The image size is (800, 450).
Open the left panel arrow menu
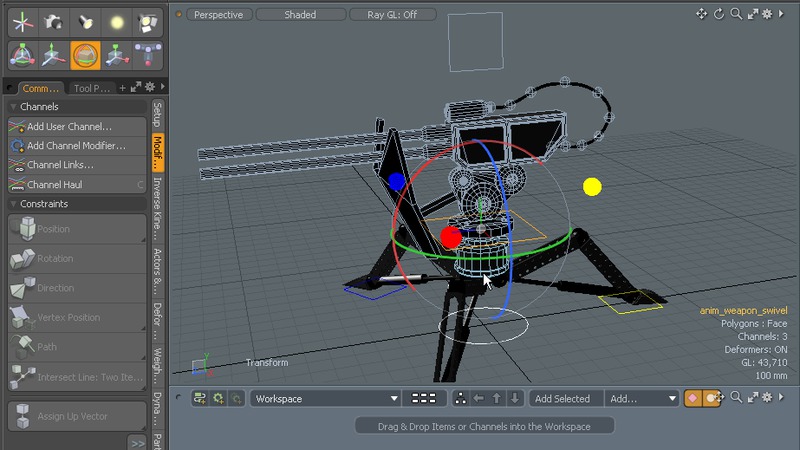163,87
